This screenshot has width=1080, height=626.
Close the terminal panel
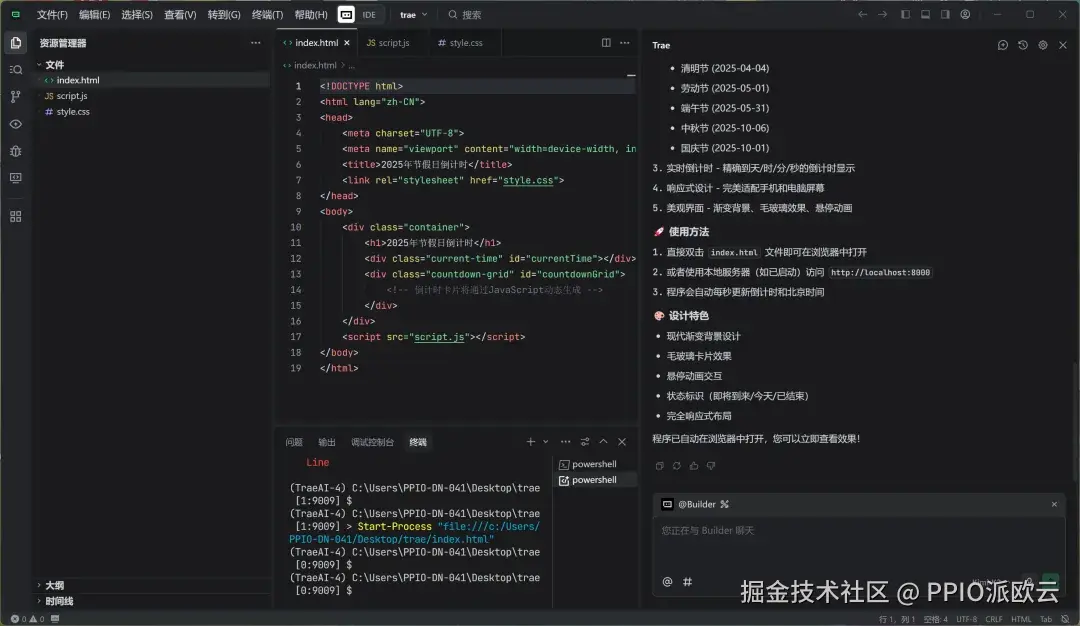[622, 441]
